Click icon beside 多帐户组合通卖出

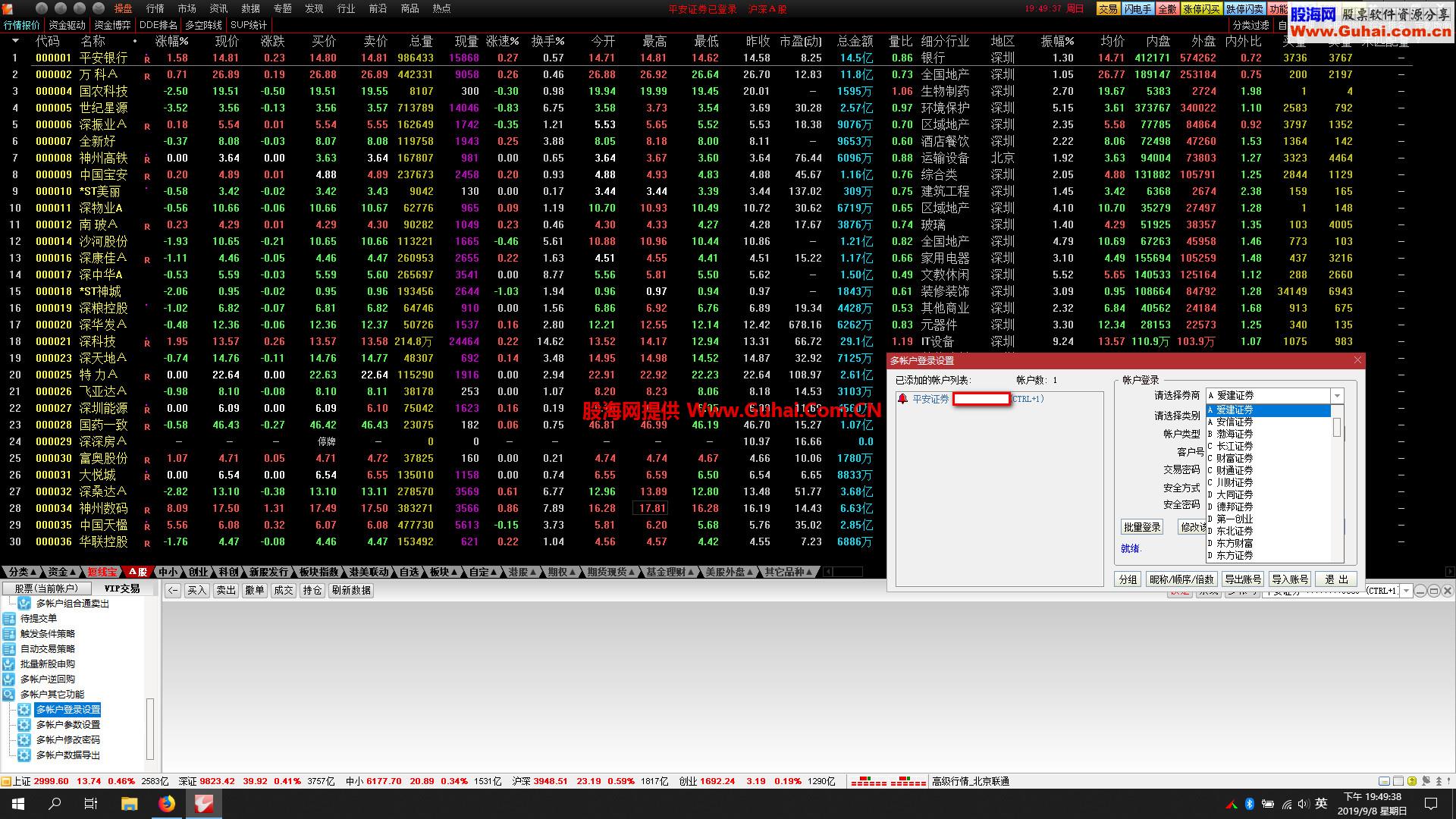pyautogui.click(x=24, y=604)
